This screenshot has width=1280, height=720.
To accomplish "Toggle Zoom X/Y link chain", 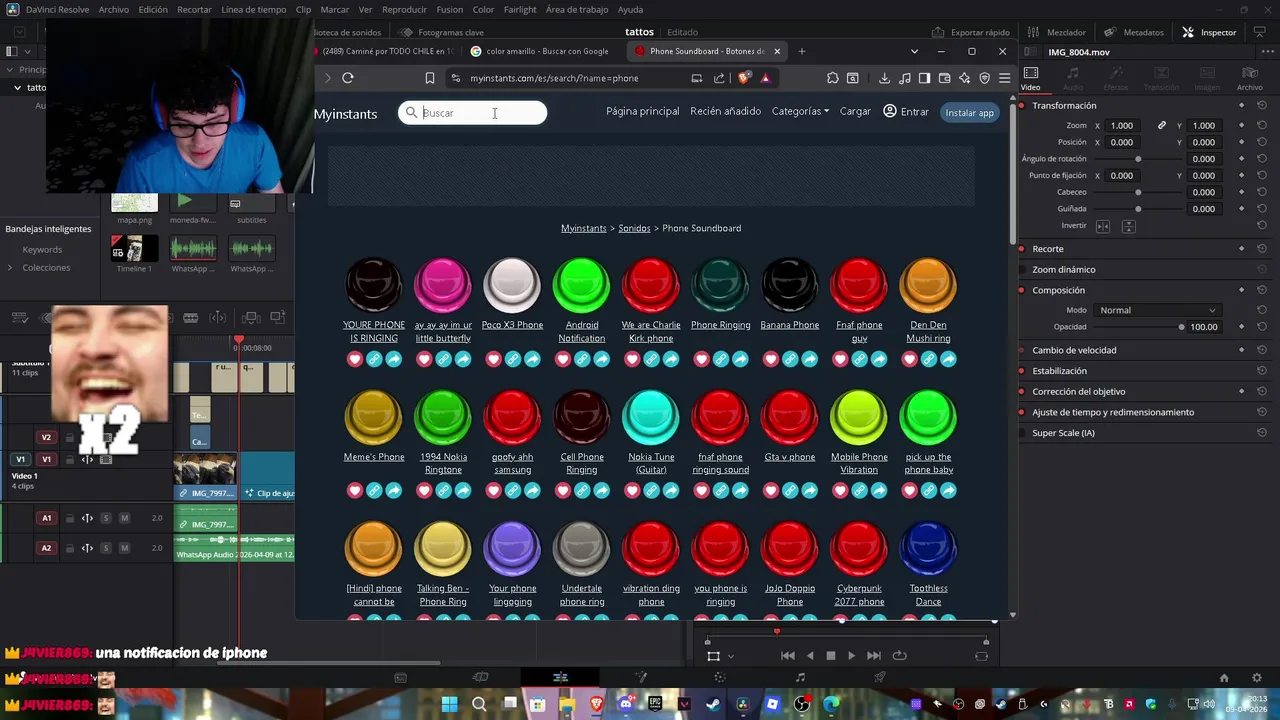I will point(1162,125).
